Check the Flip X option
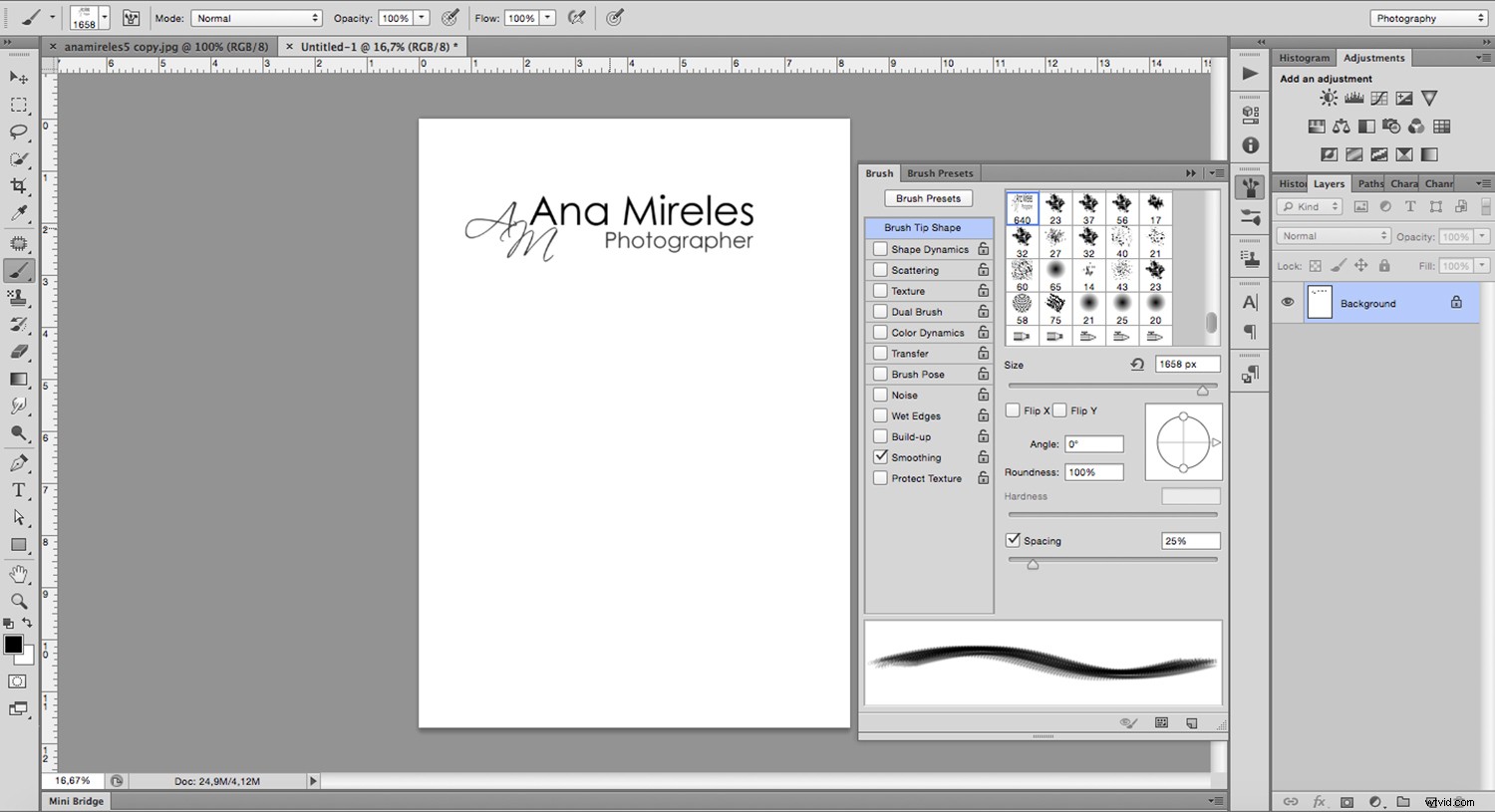 point(1014,409)
